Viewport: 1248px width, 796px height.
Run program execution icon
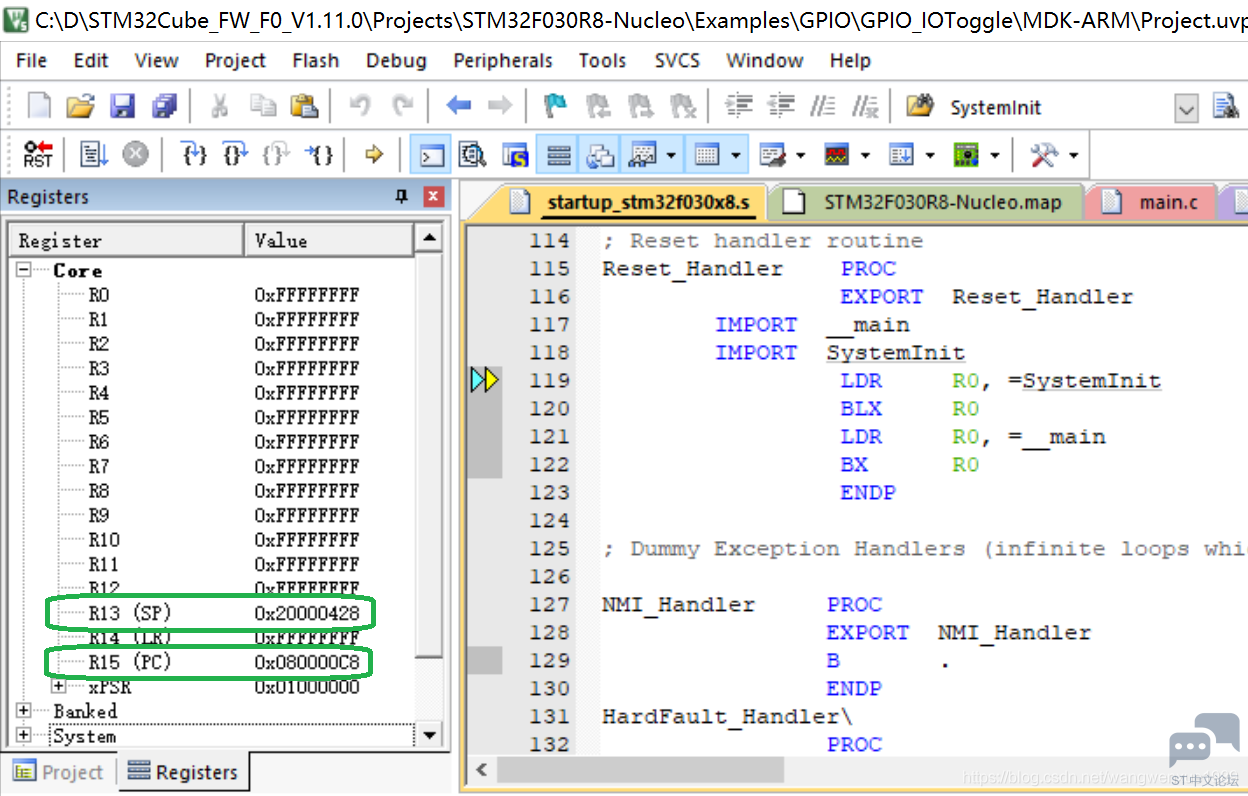pos(95,154)
